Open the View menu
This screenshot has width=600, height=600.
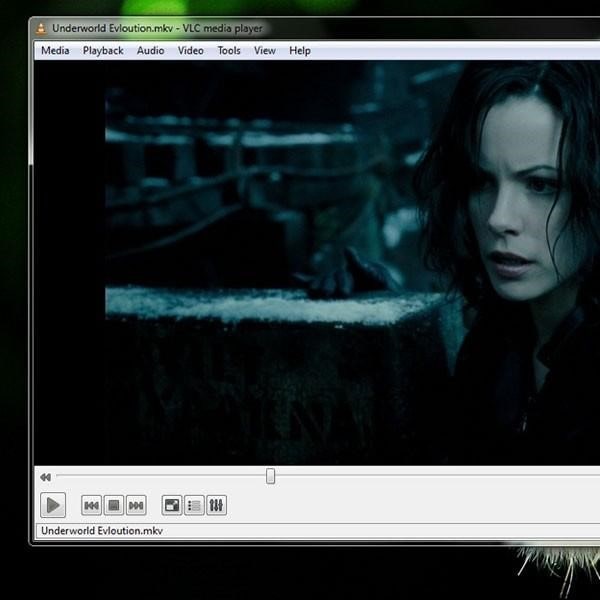[264, 51]
